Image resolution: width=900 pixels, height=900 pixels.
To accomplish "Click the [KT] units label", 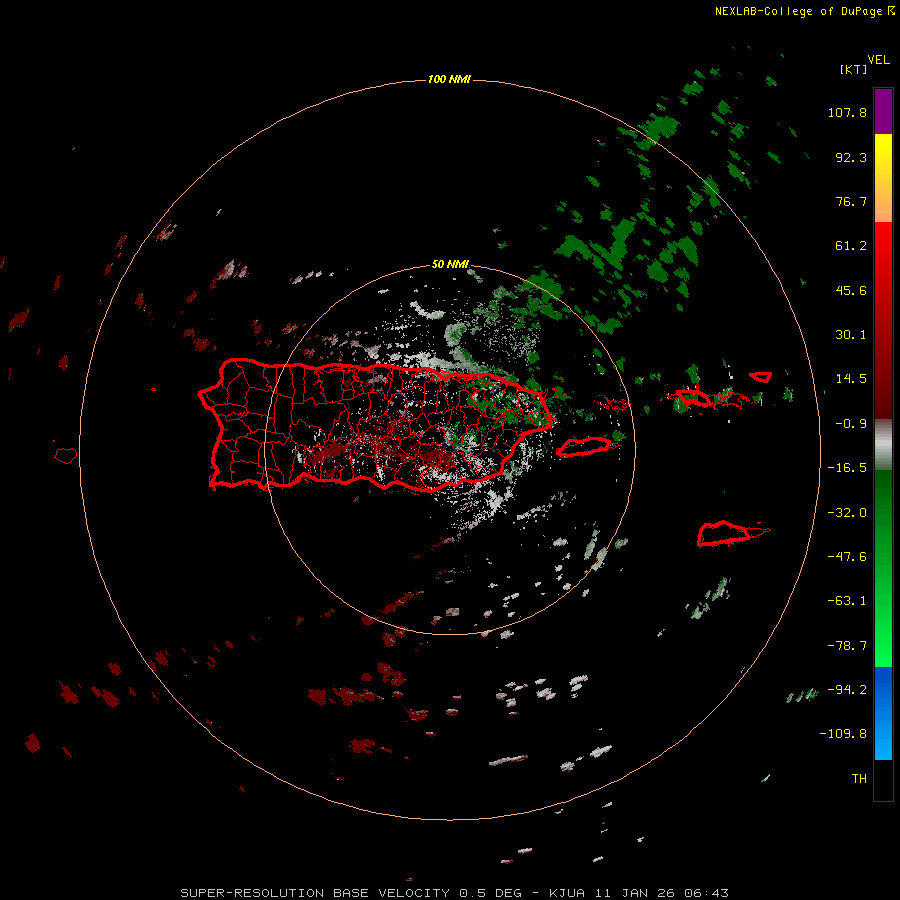I will [x=854, y=69].
